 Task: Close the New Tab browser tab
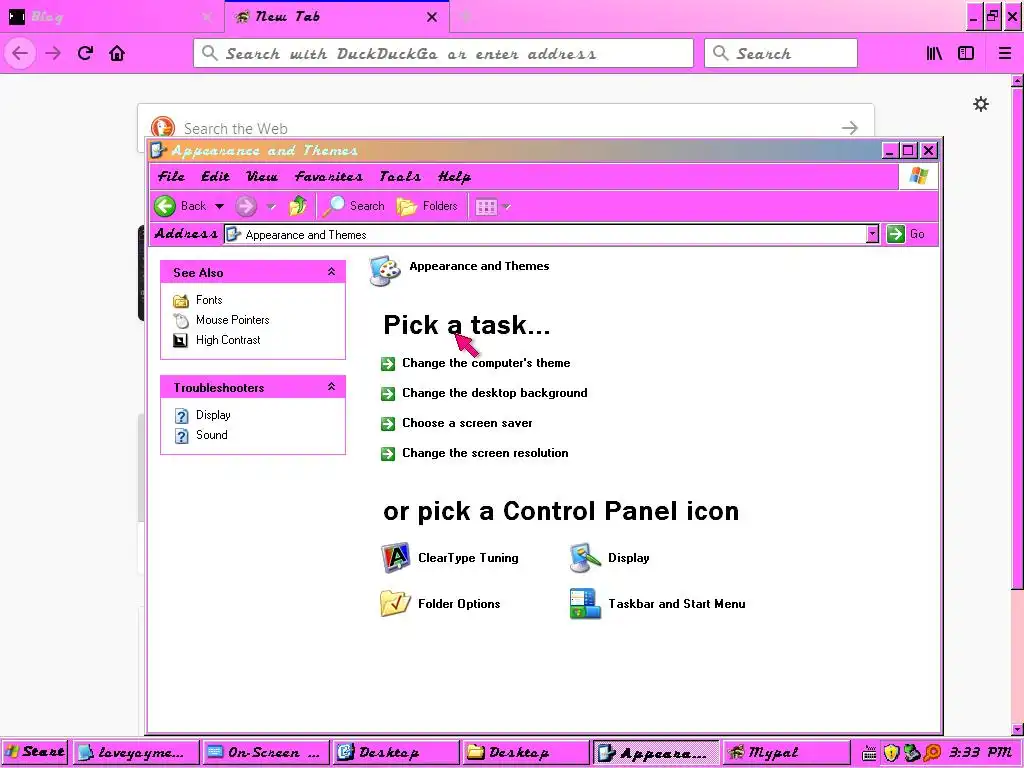coord(432,18)
